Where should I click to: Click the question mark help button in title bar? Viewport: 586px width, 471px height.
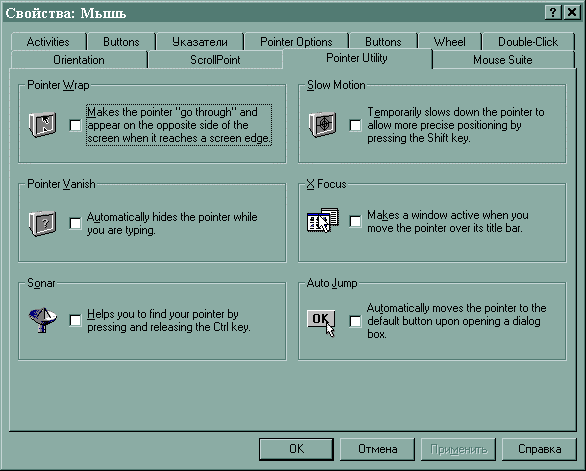click(x=553, y=13)
